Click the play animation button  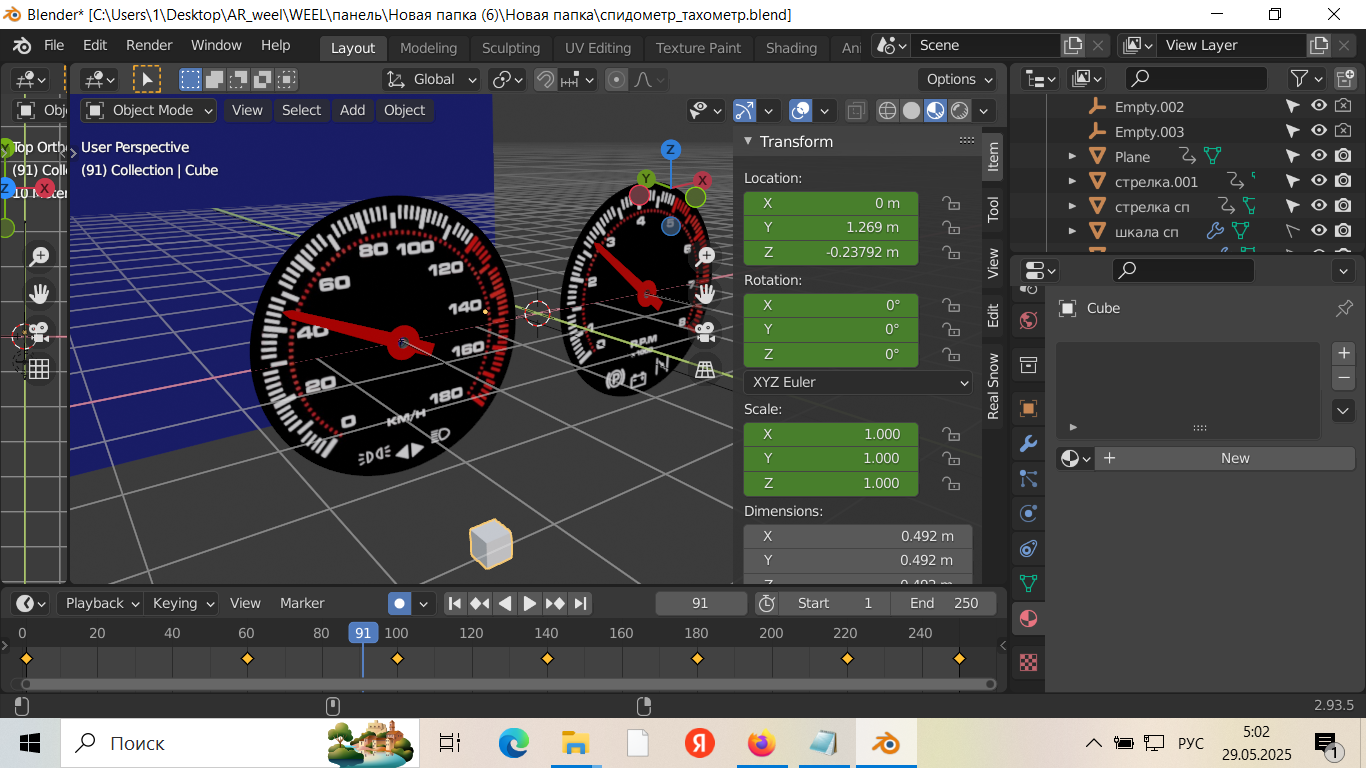point(530,603)
